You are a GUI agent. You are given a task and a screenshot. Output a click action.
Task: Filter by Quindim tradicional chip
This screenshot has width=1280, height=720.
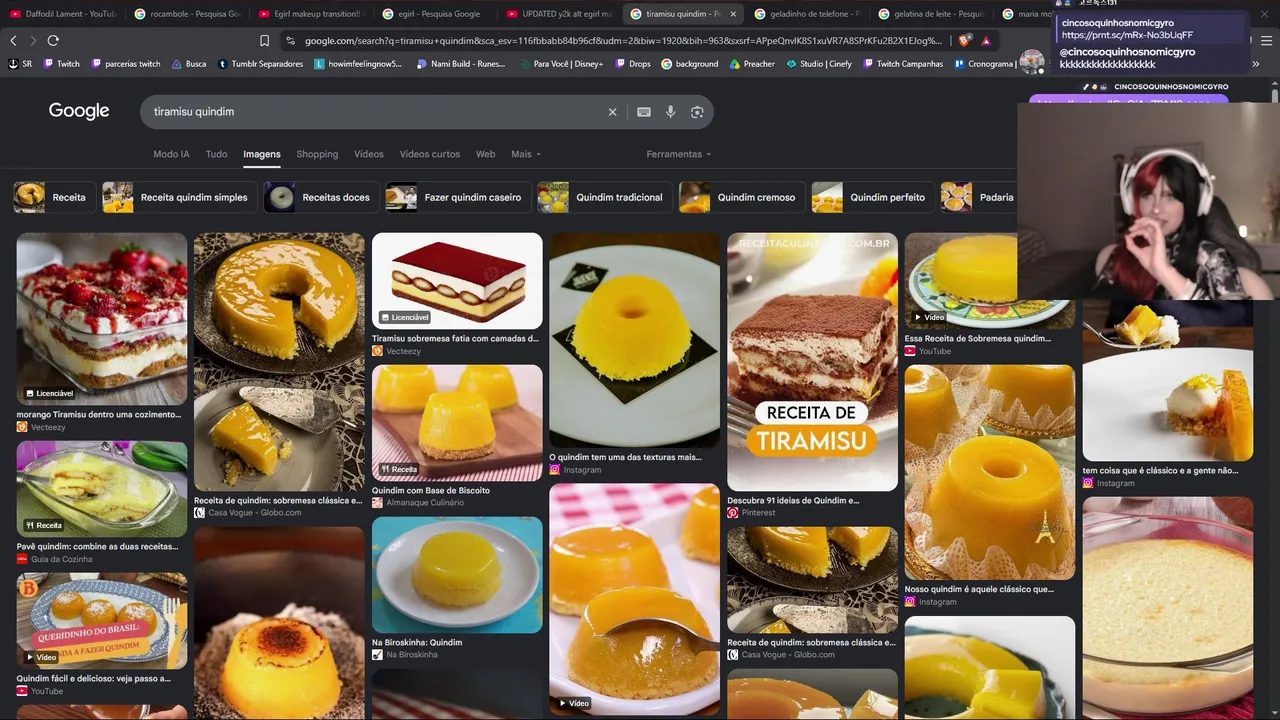604,197
